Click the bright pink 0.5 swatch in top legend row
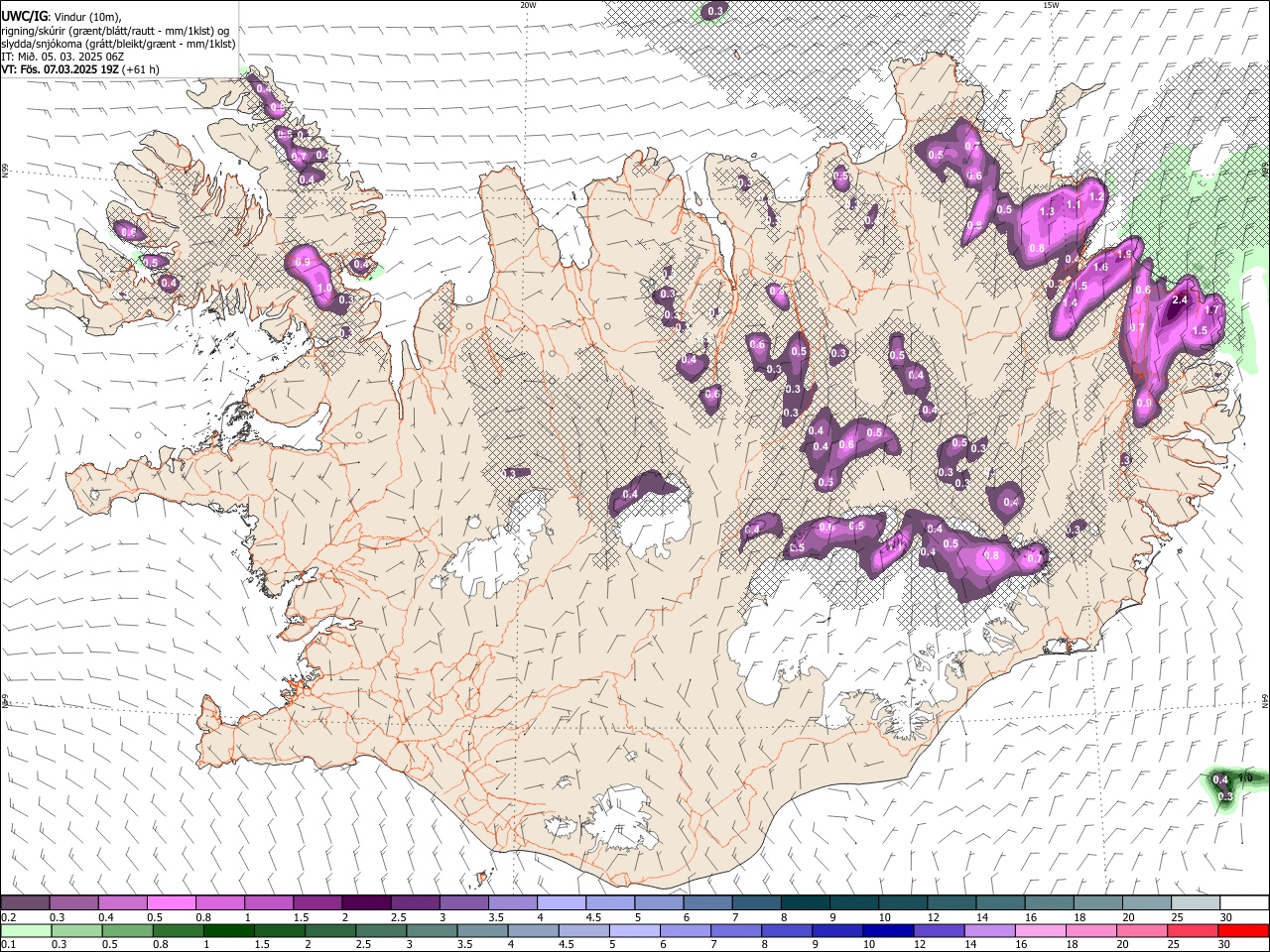This screenshot has height=952, width=1270. (171, 902)
